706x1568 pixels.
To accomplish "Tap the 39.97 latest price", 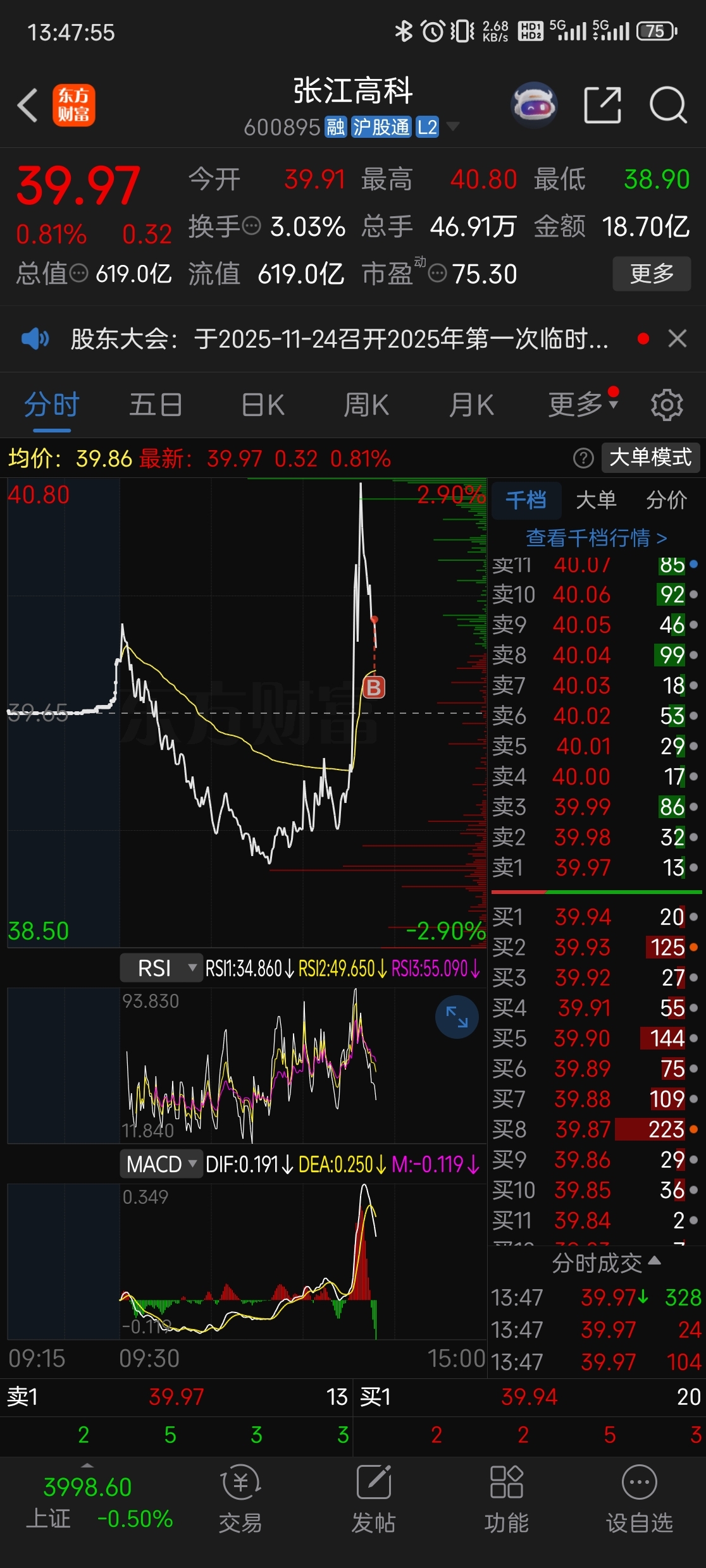I will pos(78,185).
